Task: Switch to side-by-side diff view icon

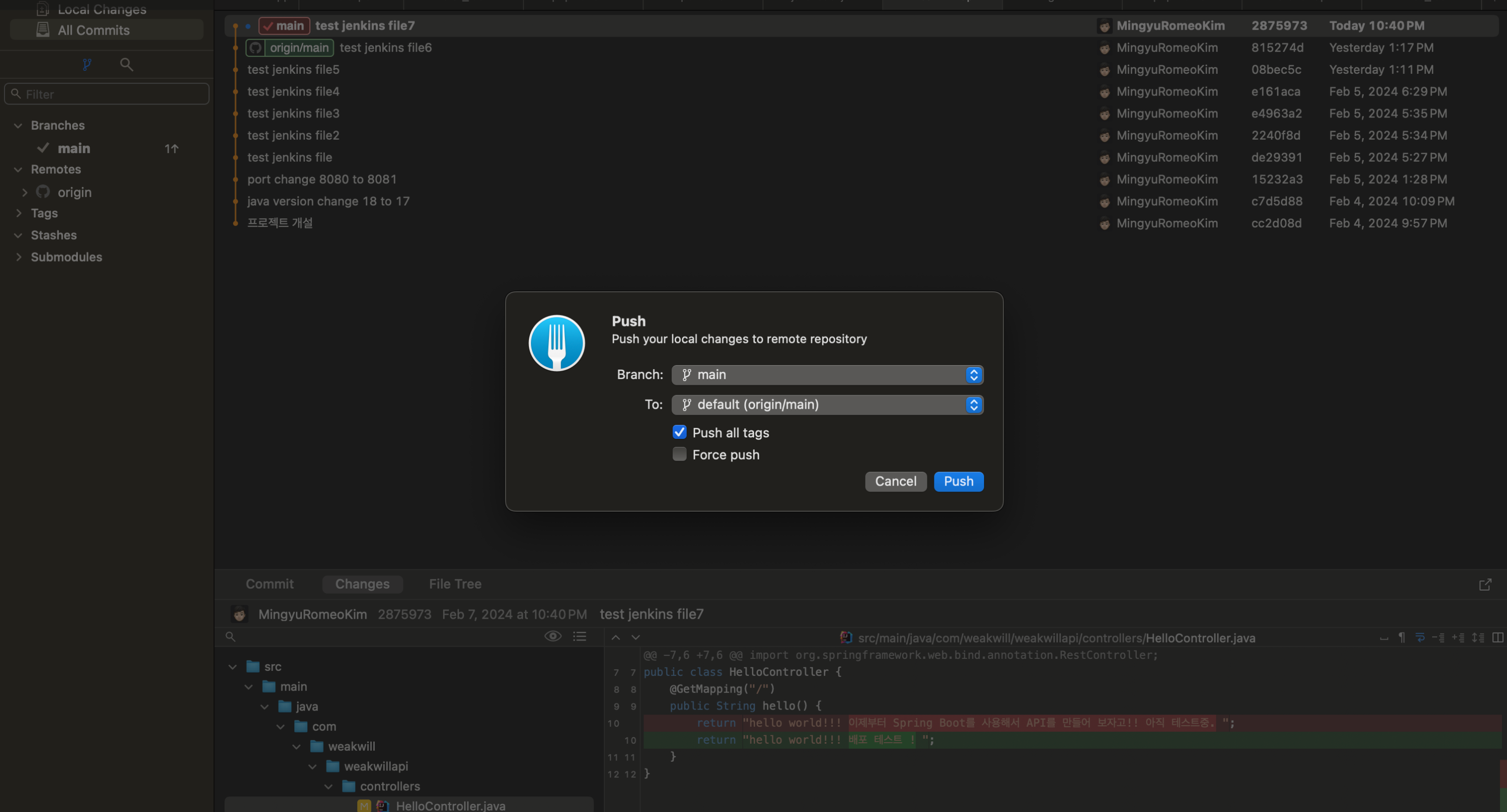Action: click(x=1497, y=638)
